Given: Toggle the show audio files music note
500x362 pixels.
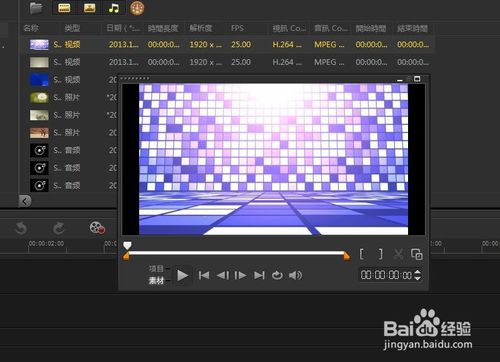Looking at the screenshot, I should coord(114,8).
